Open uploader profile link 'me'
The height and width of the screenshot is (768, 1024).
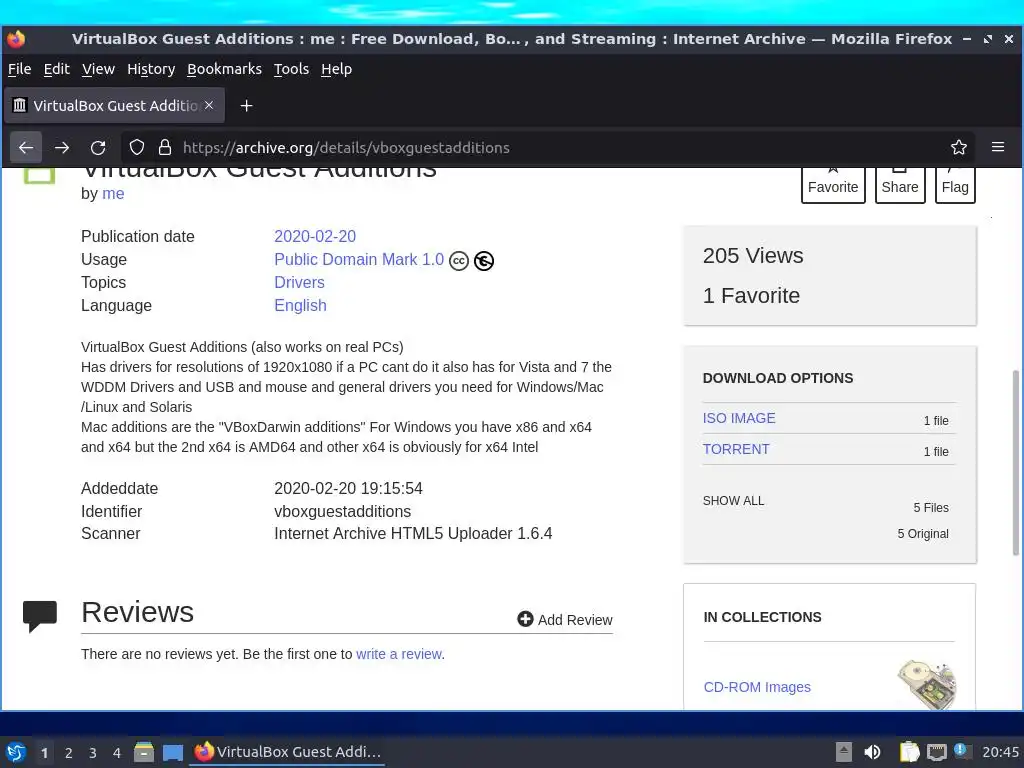tap(113, 194)
